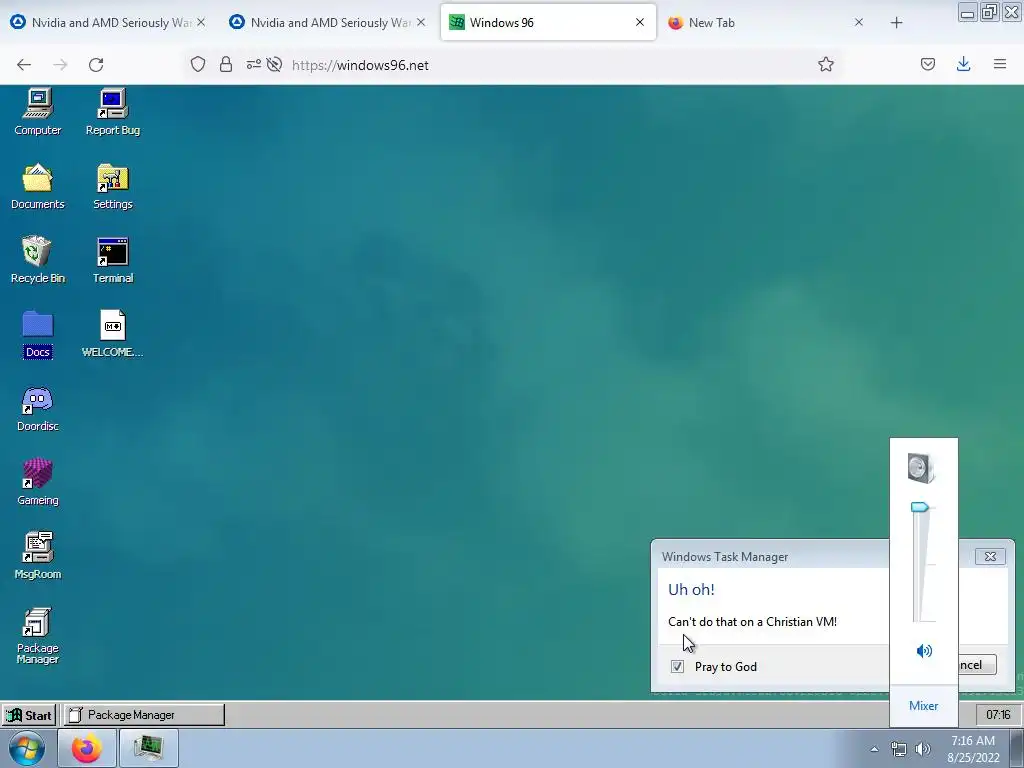This screenshot has width=1024, height=768.
Task: Open the Settings desktop shortcut
Action: click(113, 186)
